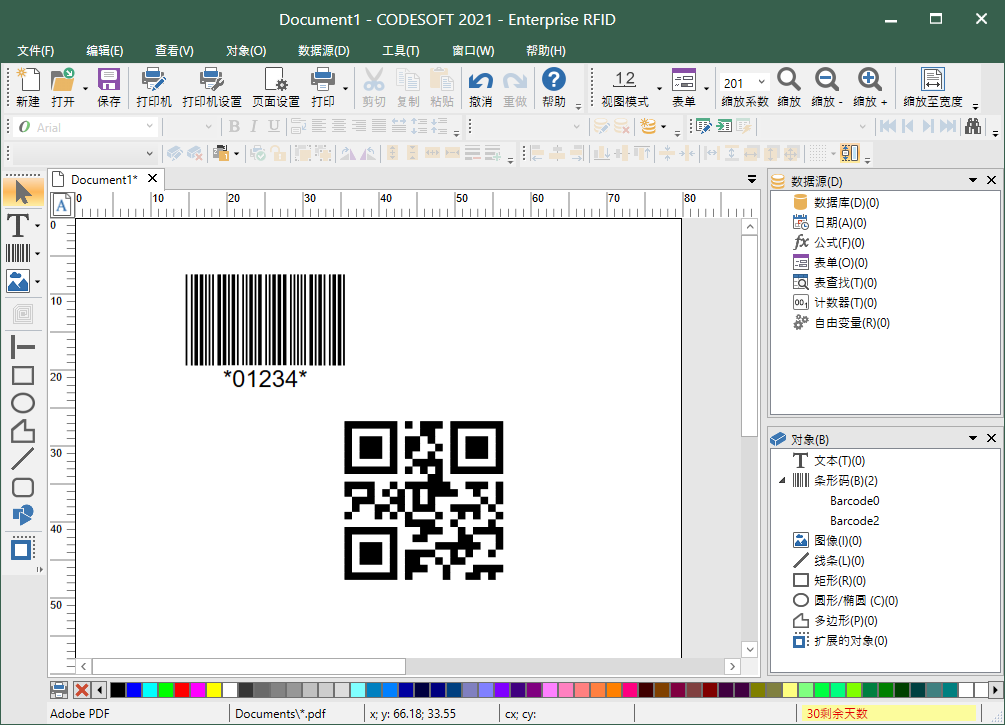Create a new document with 新建

click(x=28, y=87)
